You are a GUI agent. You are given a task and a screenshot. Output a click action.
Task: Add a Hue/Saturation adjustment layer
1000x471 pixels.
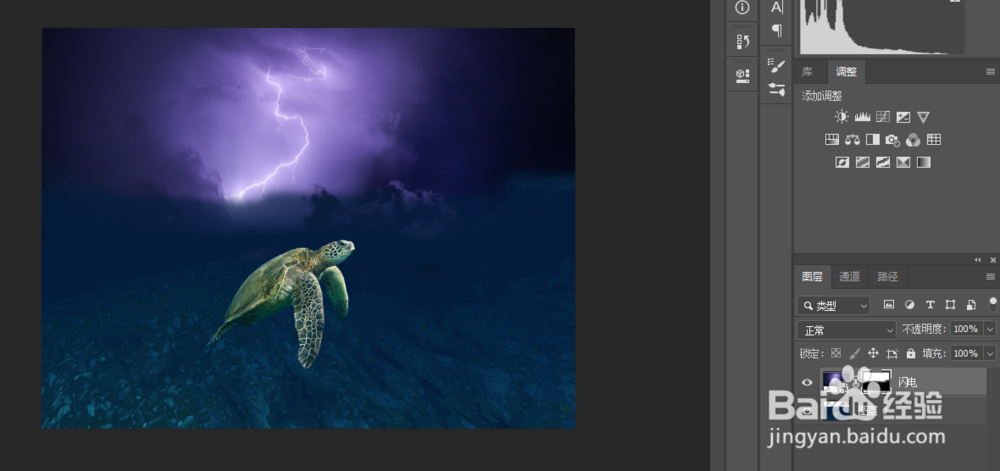pyautogui.click(x=832, y=140)
